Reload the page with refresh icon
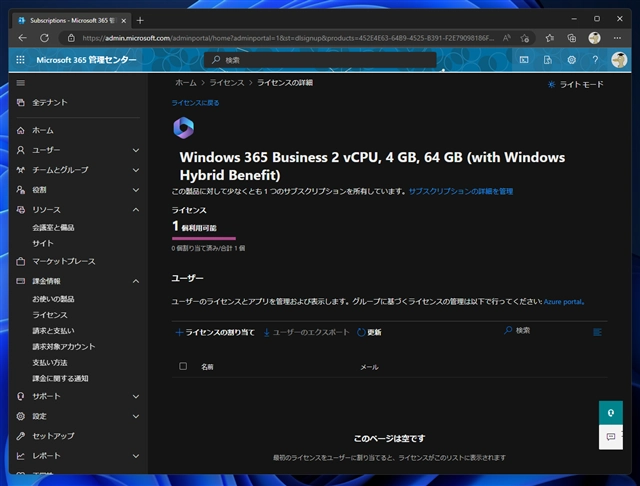The width and height of the screenshot is (640, 486). 44,38
